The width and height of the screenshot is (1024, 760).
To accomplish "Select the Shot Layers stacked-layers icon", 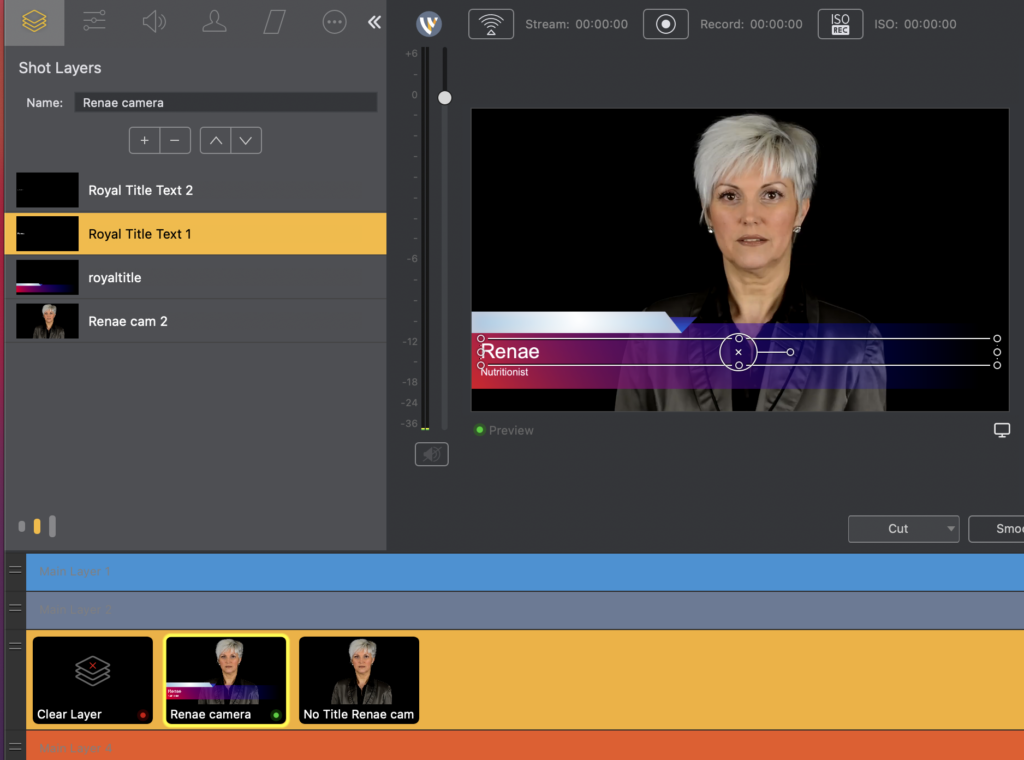I will (x=34, y=21).
